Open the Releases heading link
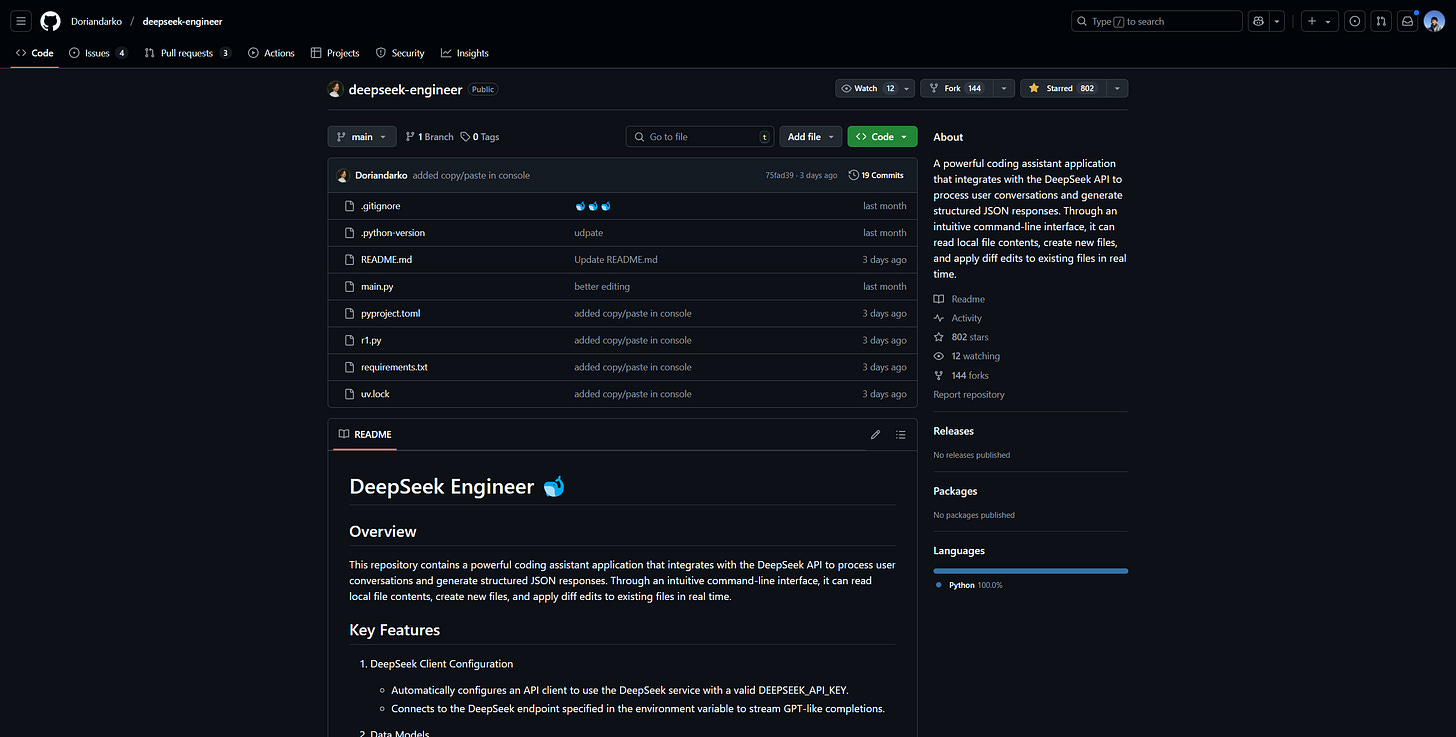This screenshot has height=737, width=1456. 953,431
